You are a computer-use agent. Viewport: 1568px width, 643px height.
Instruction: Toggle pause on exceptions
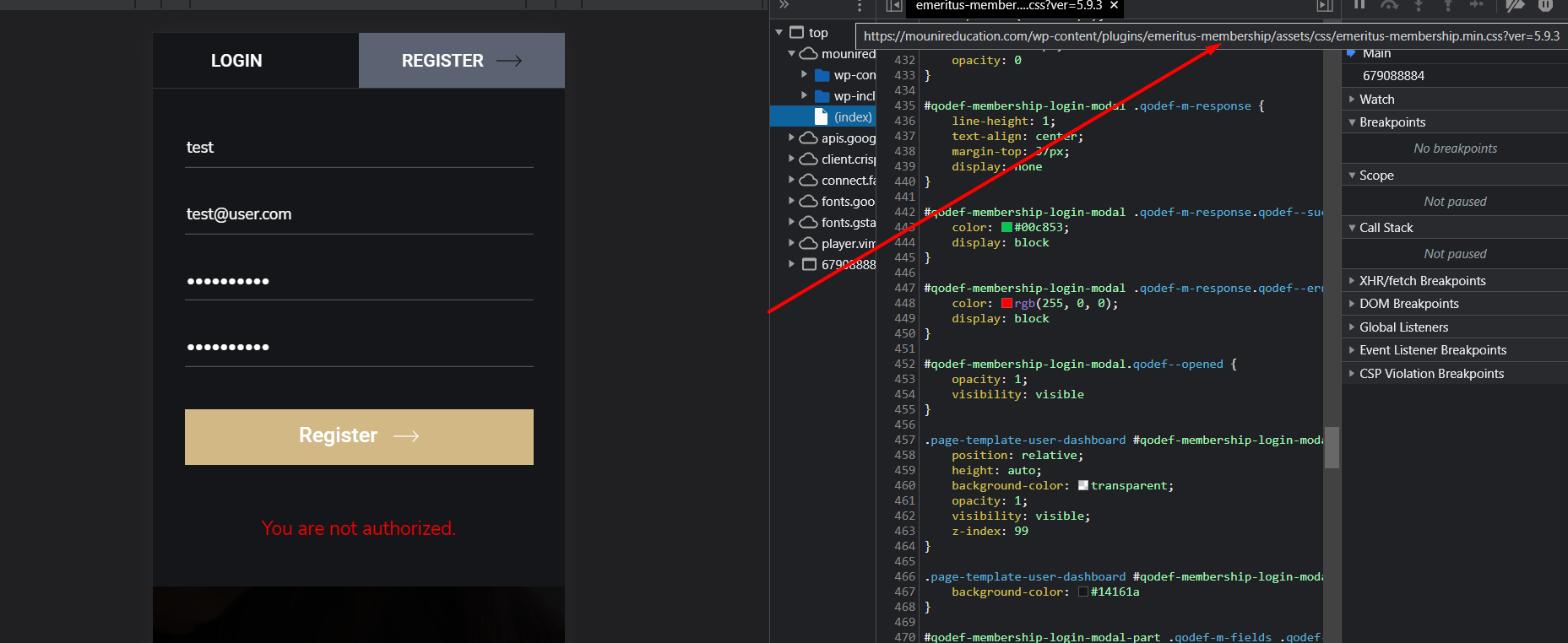pos(1545,5)
